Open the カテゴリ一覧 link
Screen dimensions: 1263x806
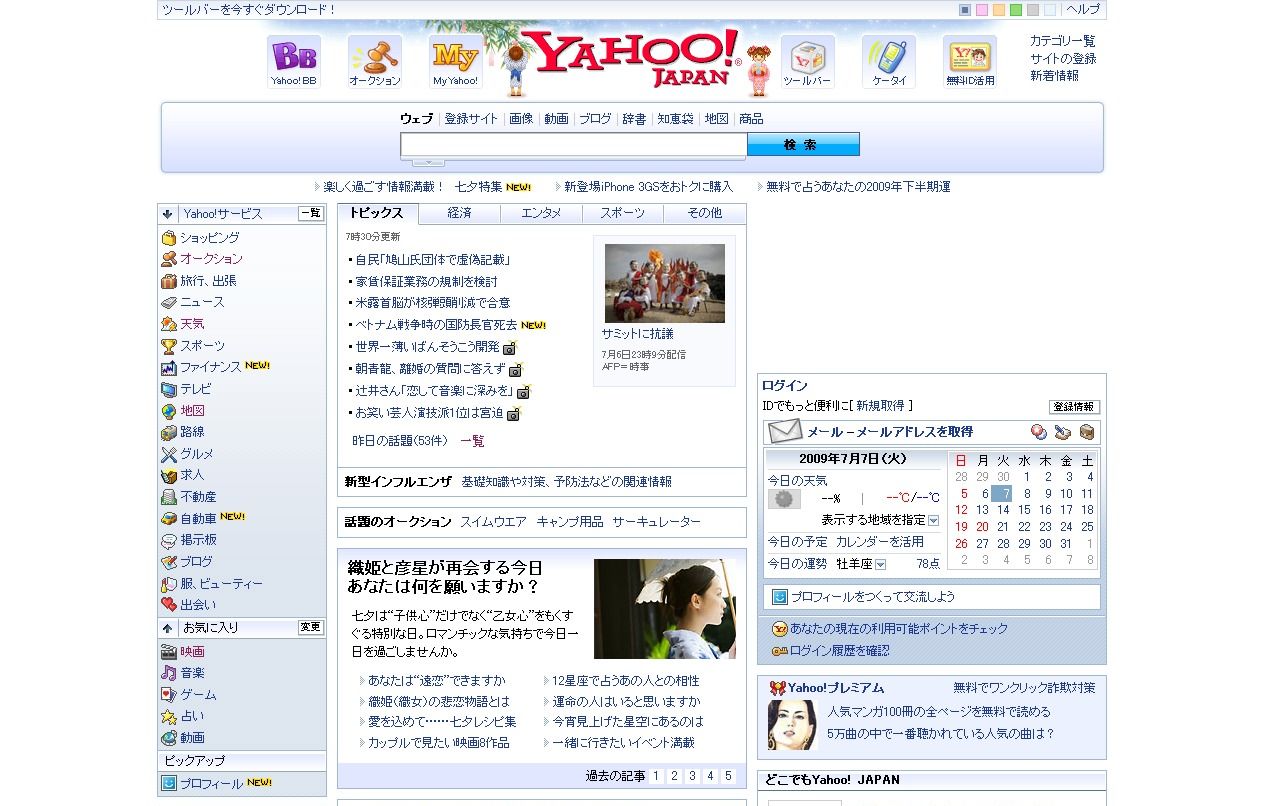1063,41
